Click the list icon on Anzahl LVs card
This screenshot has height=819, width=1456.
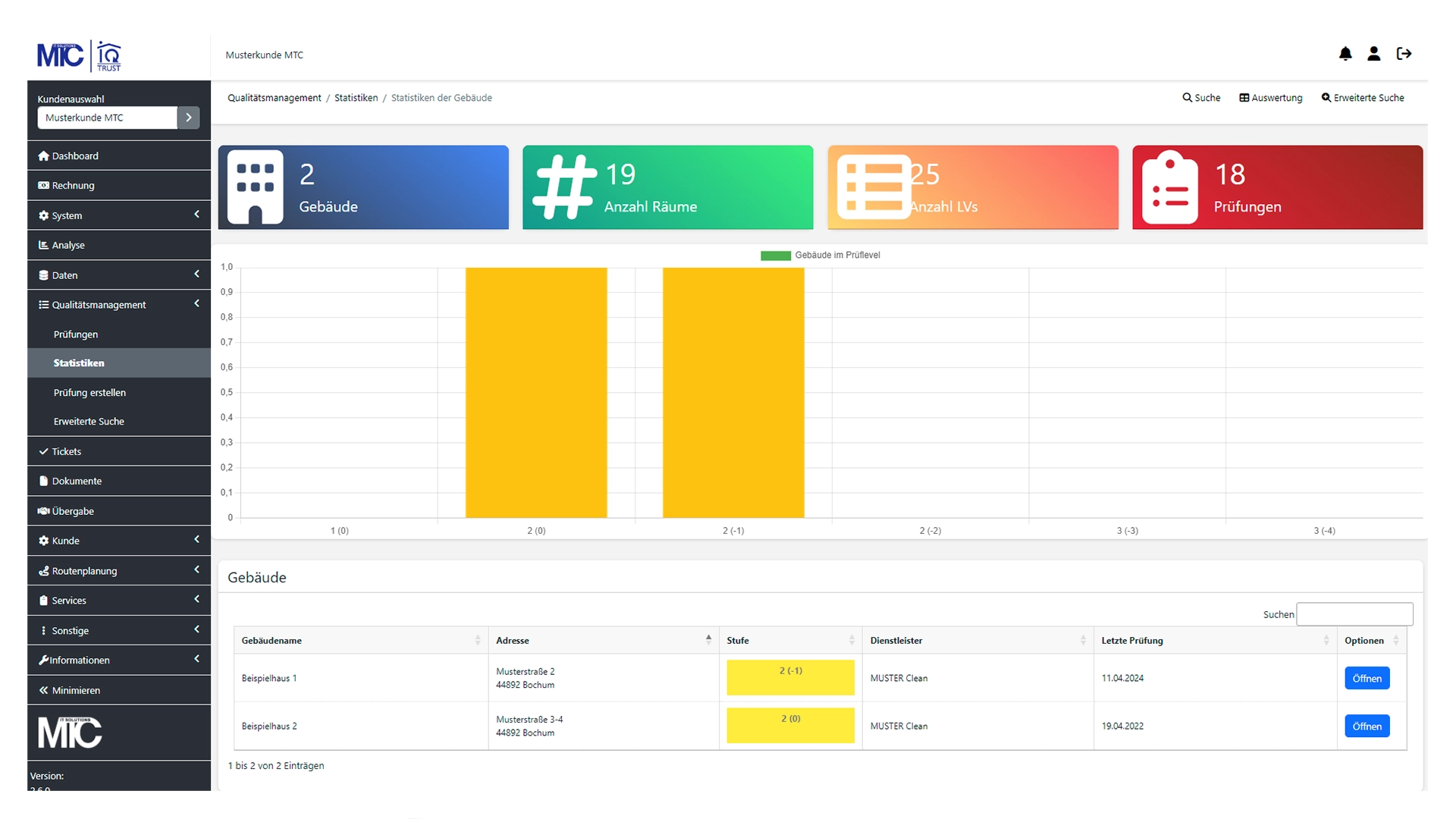point(874,187)
